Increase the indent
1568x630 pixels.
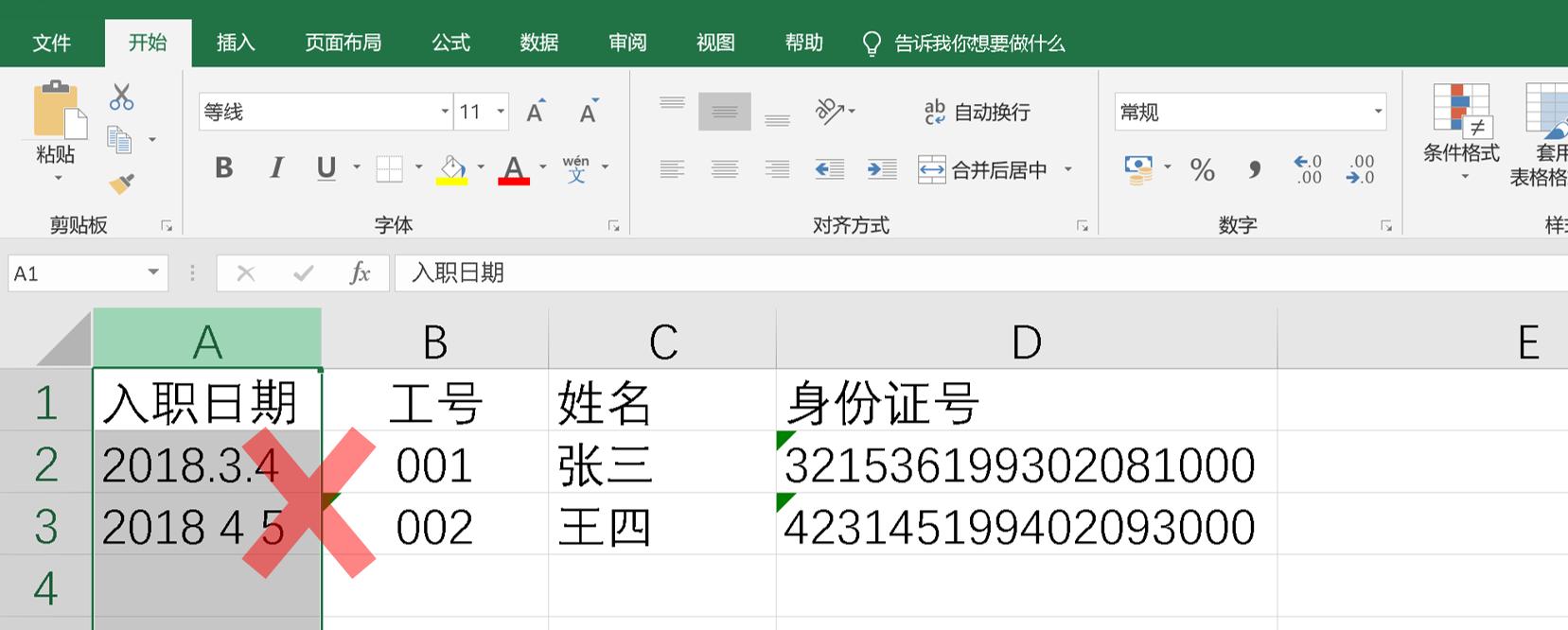(882, 169)
